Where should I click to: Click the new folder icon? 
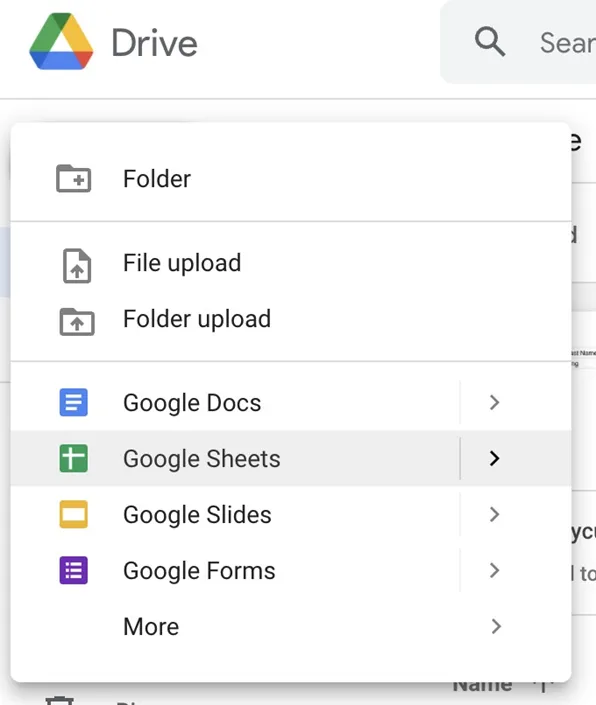tap(74, 178)
